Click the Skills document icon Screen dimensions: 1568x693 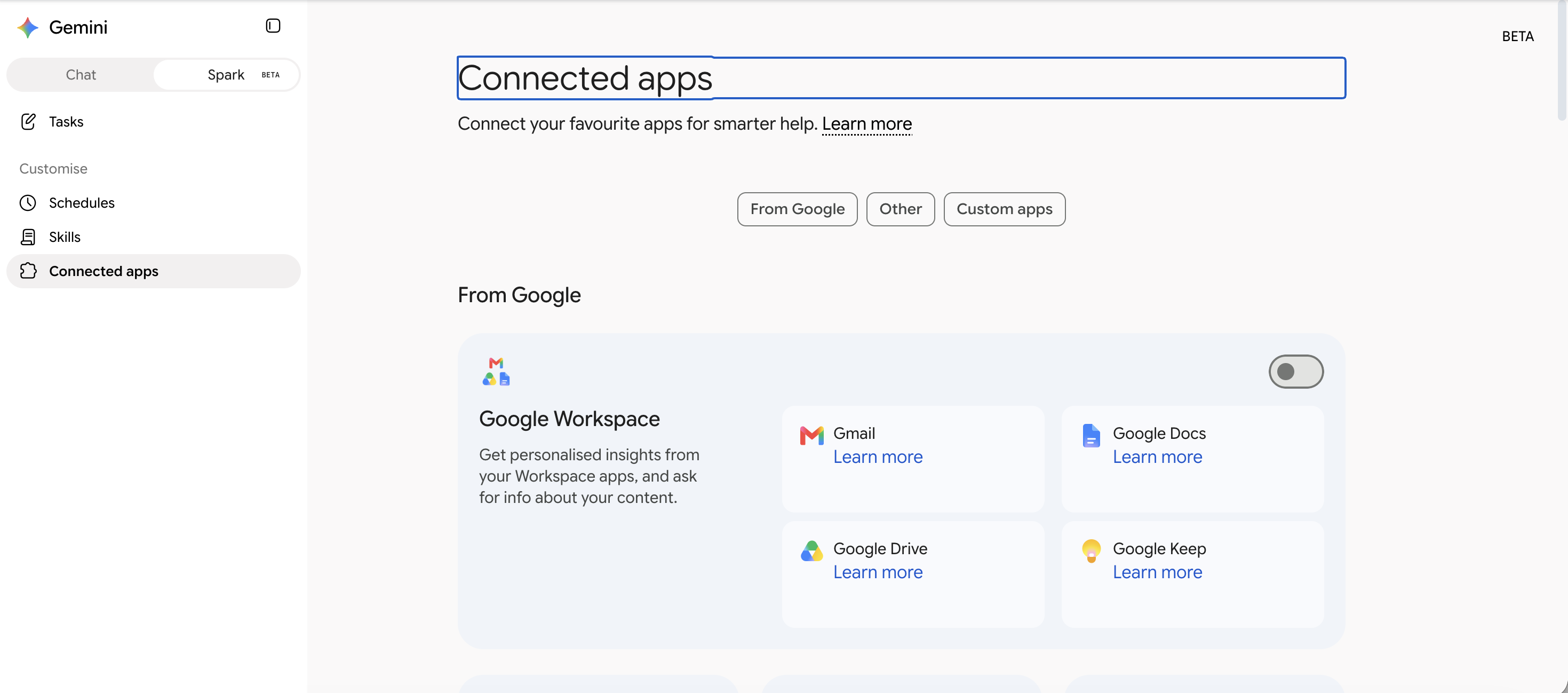[x=28, y=237]
